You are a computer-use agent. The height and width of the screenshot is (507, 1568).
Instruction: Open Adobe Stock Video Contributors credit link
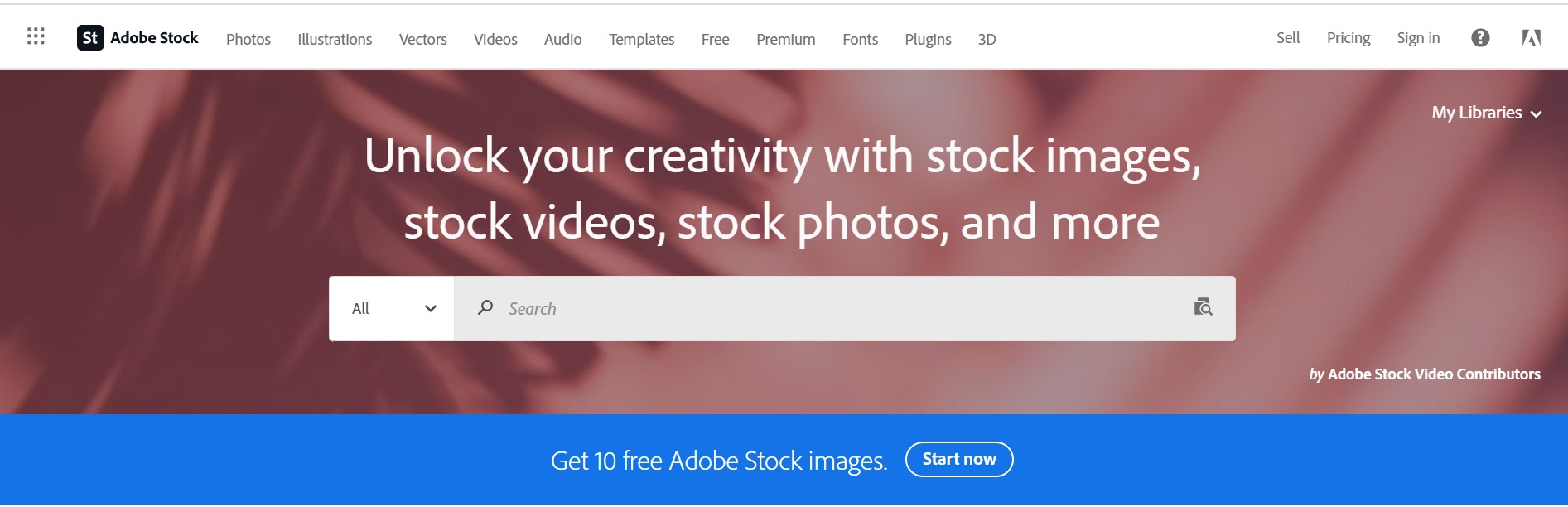pos(1434,374)
